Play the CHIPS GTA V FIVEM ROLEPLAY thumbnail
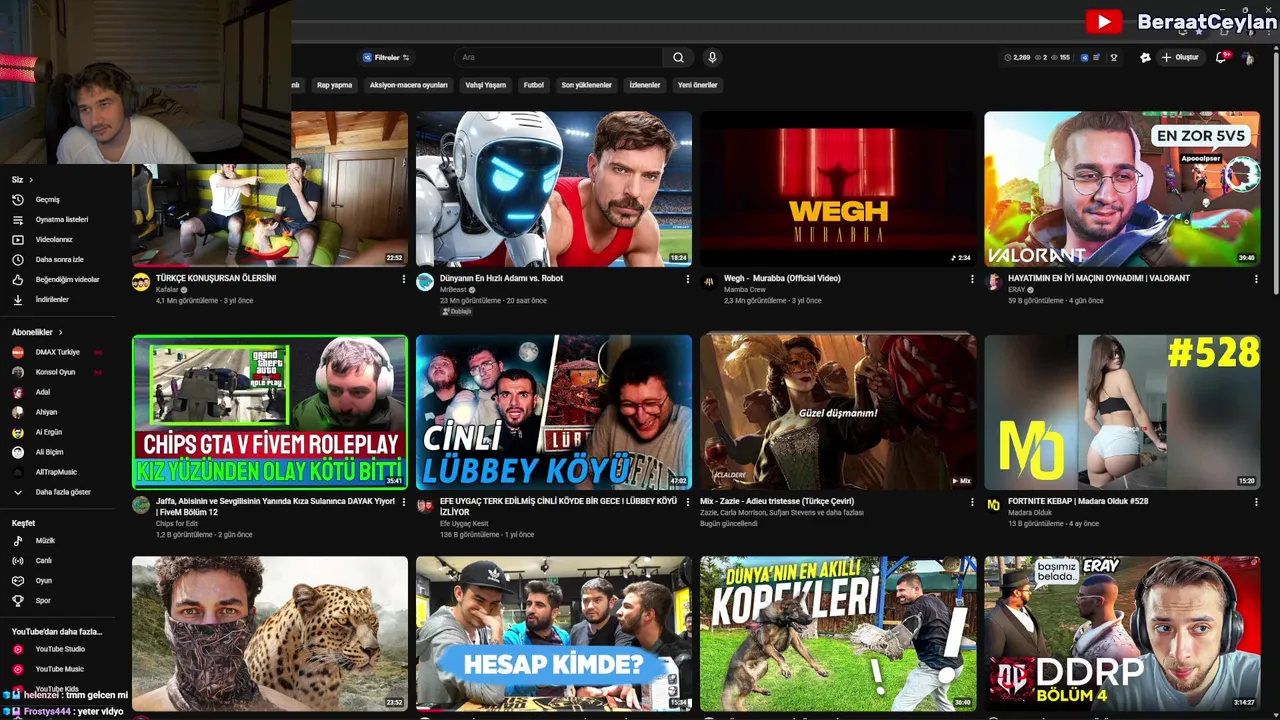Image resolution: width=1280 pixels, height=720 pixels. [x=270, y=412]
